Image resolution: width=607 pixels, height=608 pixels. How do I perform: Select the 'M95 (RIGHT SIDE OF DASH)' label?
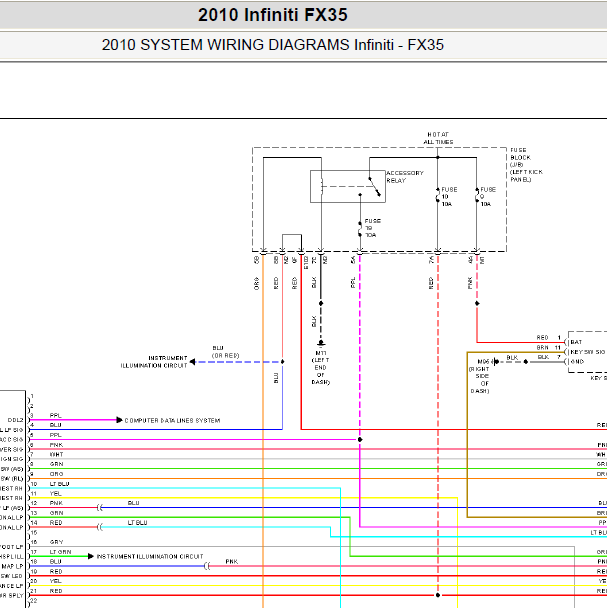click(x=479, y=376)
